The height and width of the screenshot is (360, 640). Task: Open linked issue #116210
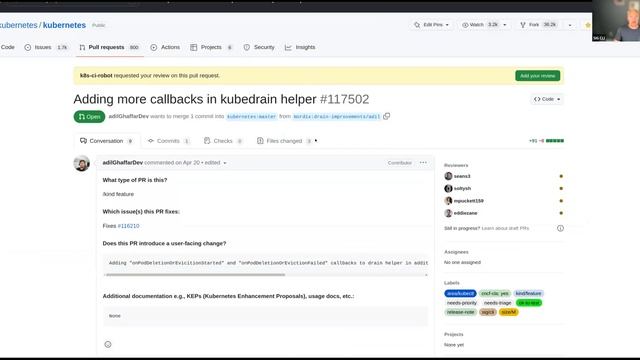[x=128, y=226]
